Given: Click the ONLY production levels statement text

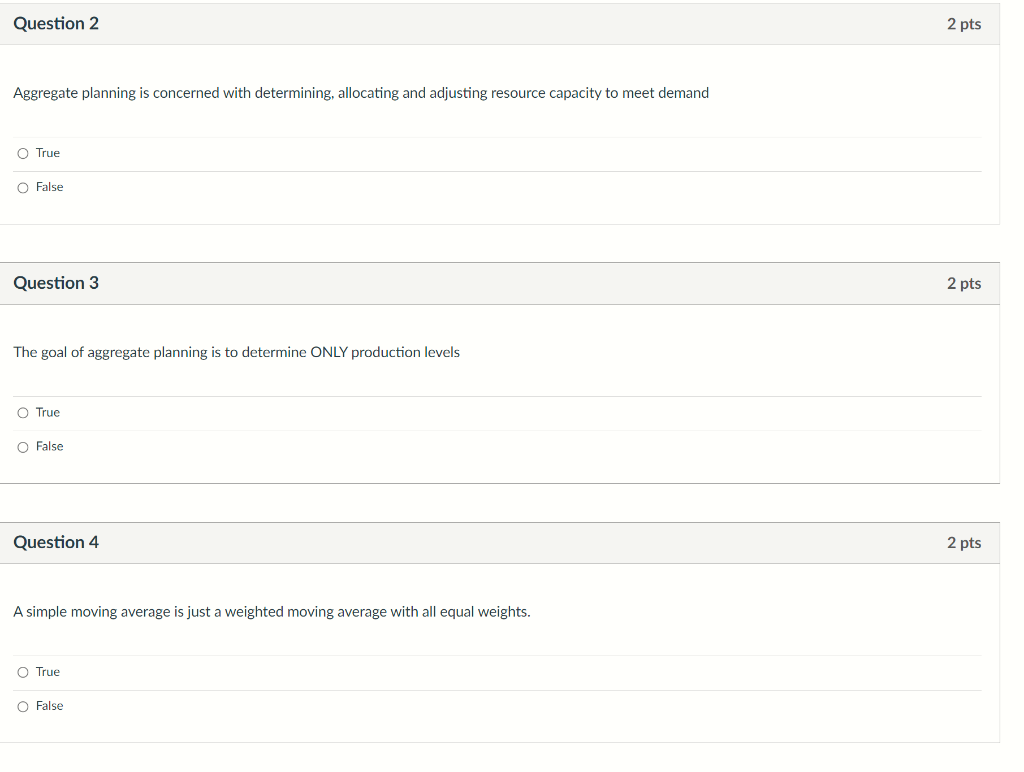Looking at the screenshot, I should 235,352.
